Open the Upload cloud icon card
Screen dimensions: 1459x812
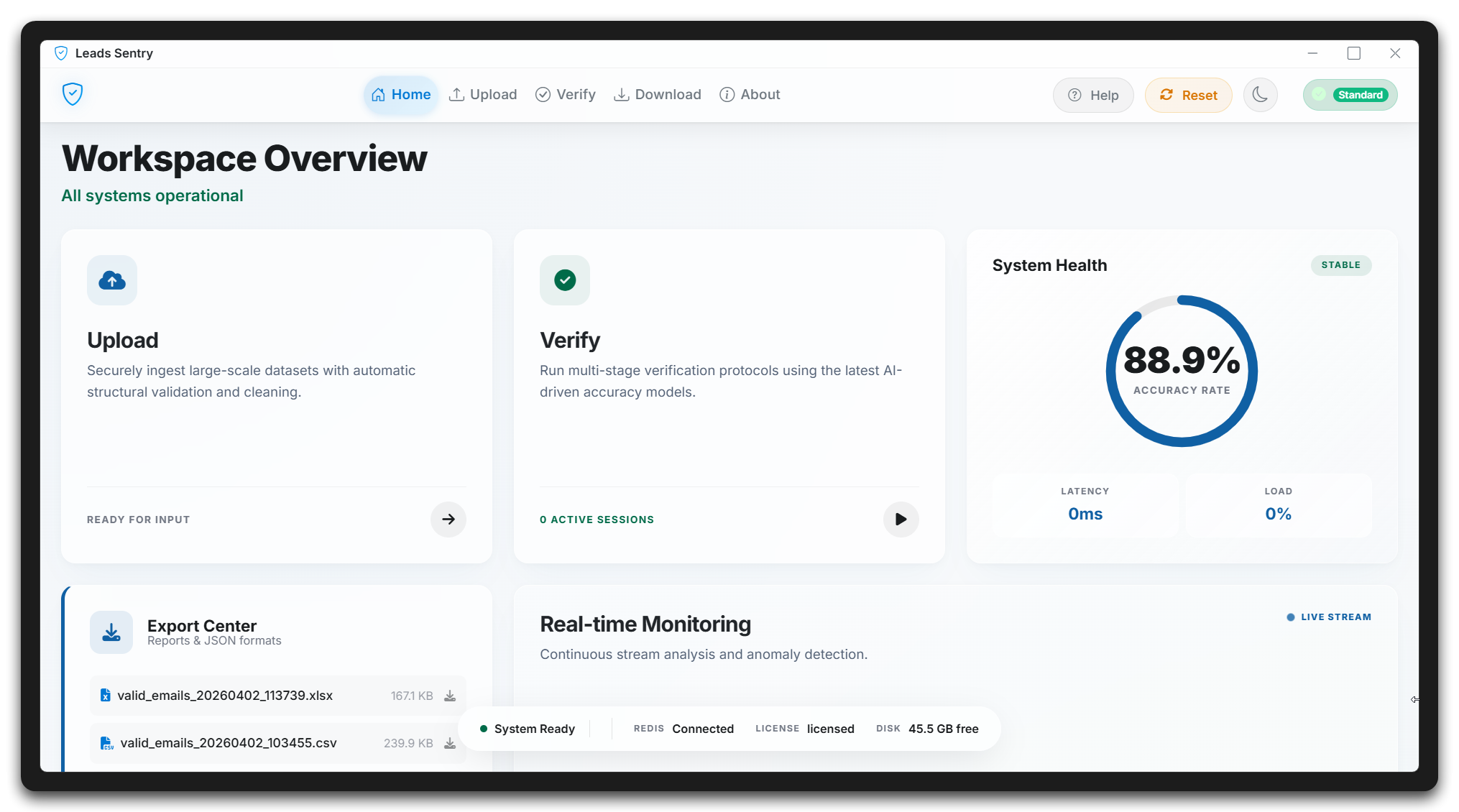[111, 280]
